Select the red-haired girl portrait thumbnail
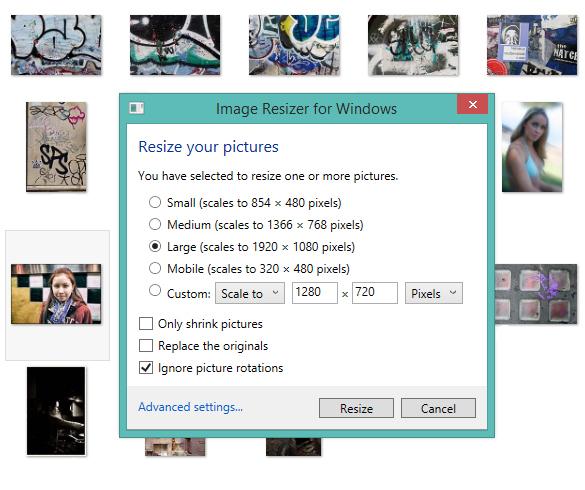Viewport: 585px width, 490px height. tap(56, 294)
